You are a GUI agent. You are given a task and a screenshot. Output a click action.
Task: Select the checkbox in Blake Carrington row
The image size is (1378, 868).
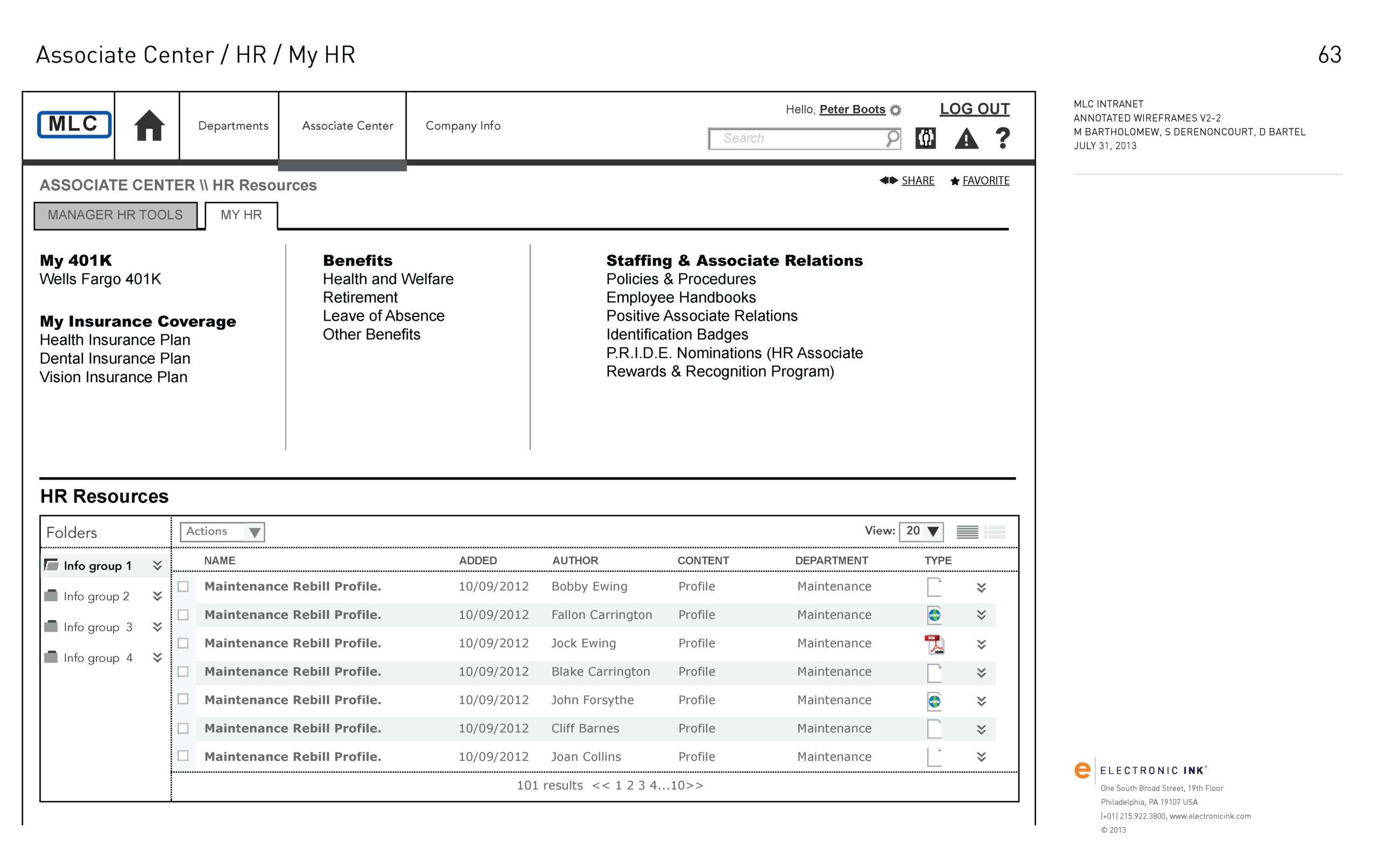point(183,672)
